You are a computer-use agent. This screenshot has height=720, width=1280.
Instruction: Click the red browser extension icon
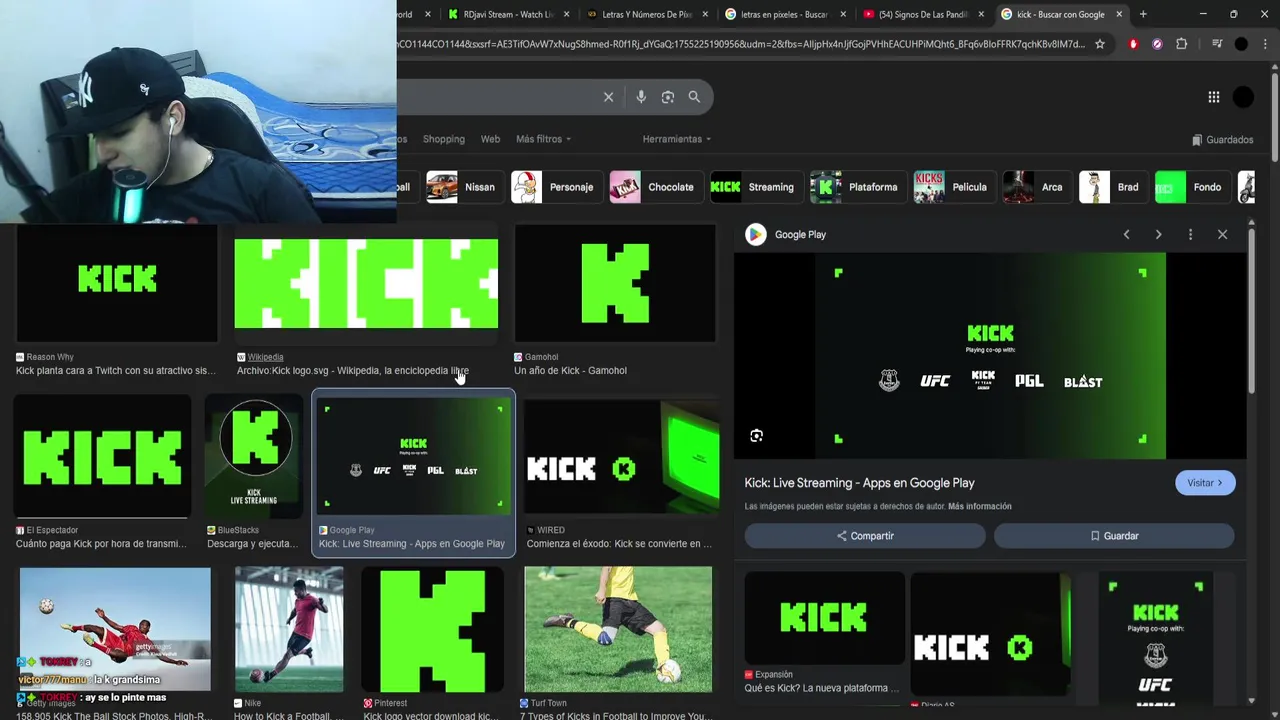click(x=1133, y=44)
